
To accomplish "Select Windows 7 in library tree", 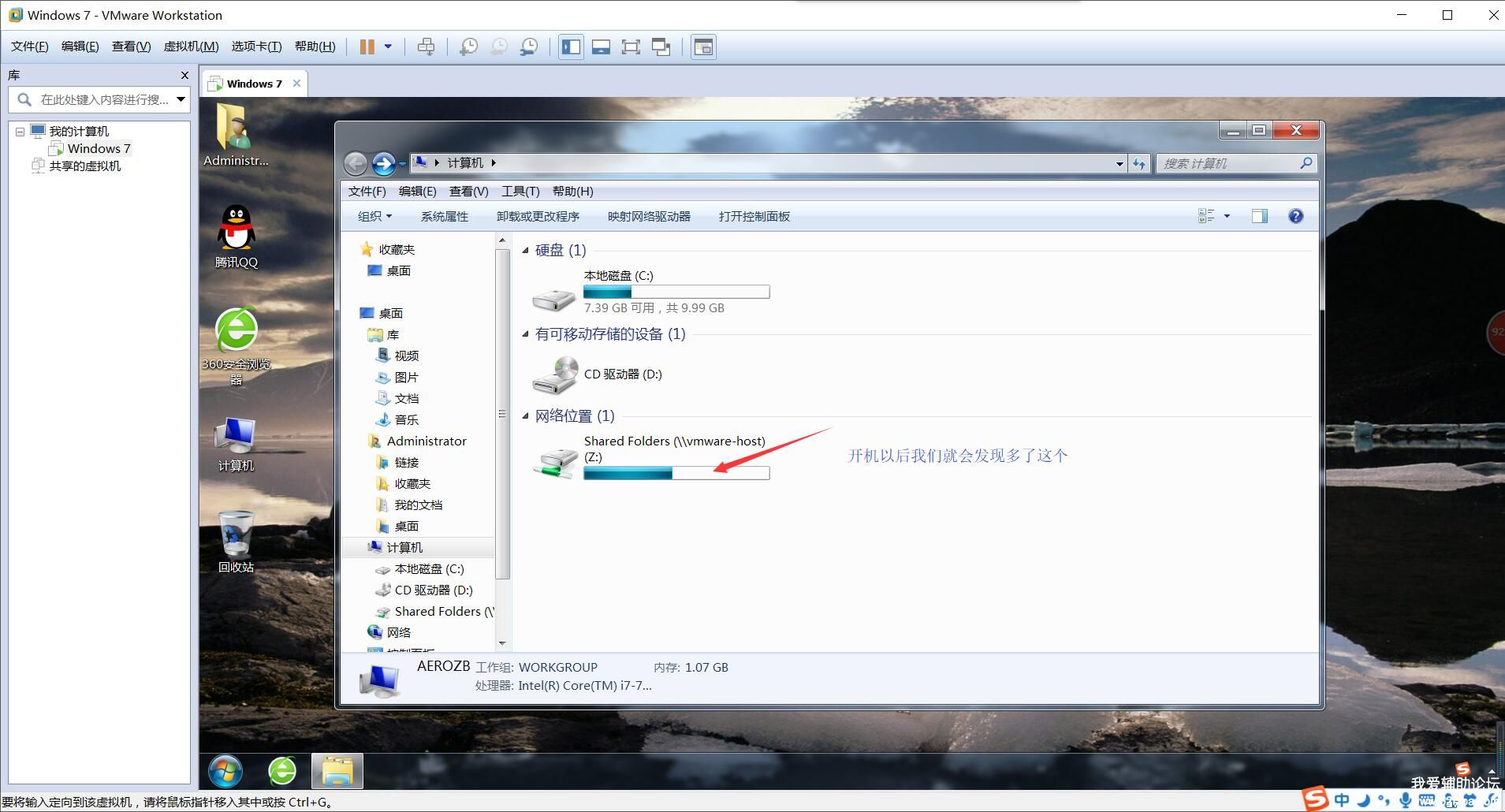I will [x=90, y=148].
